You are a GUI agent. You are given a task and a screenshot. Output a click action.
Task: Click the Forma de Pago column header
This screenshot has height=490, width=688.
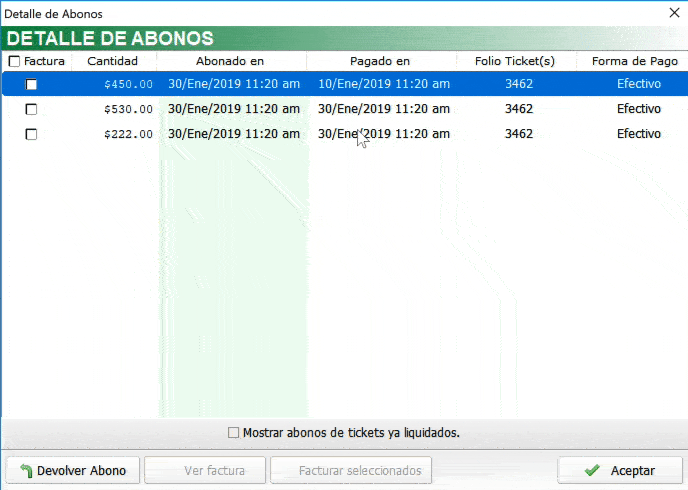(x=634, y=61)
